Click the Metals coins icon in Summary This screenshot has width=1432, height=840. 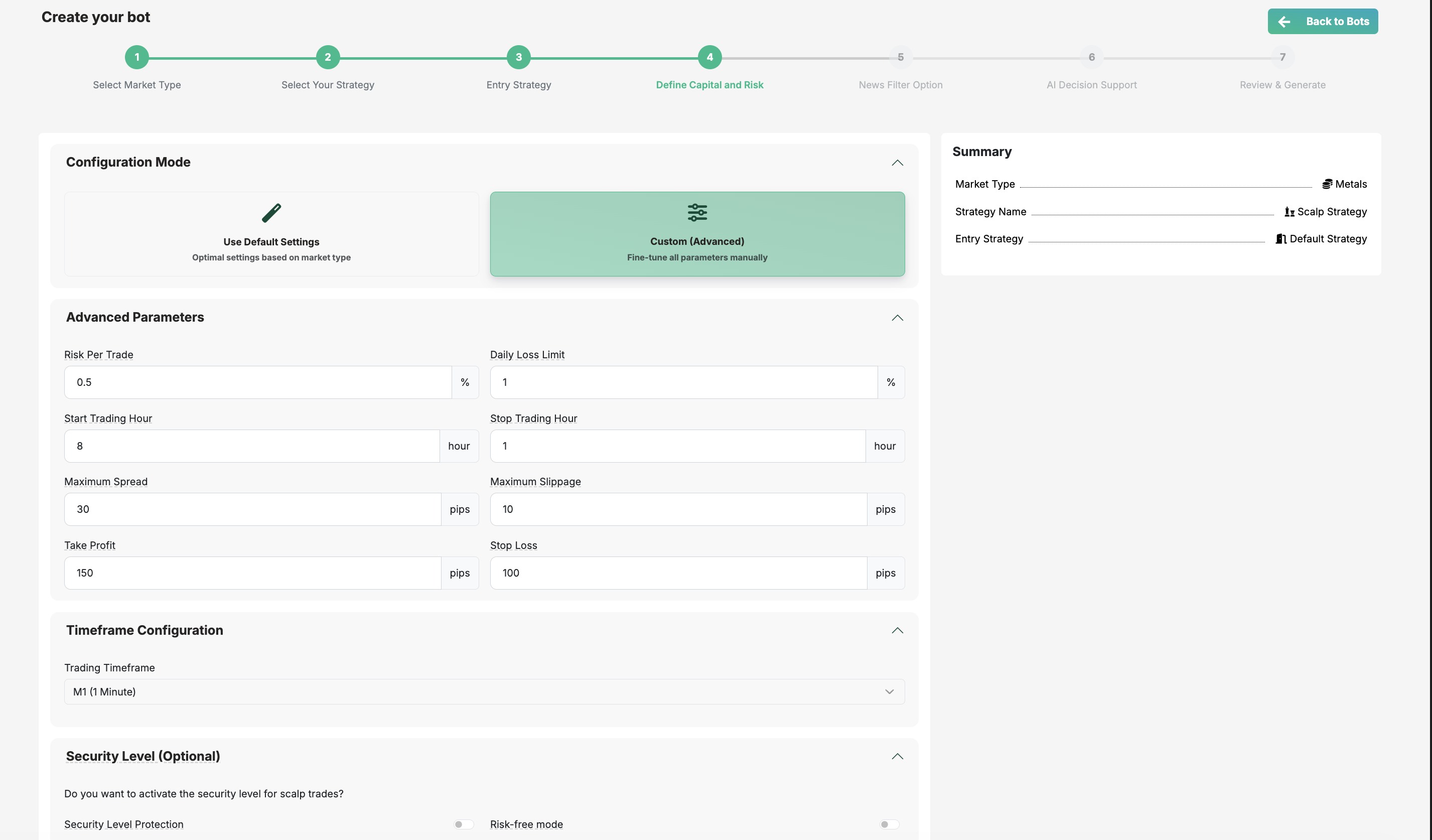(1327, 184)
